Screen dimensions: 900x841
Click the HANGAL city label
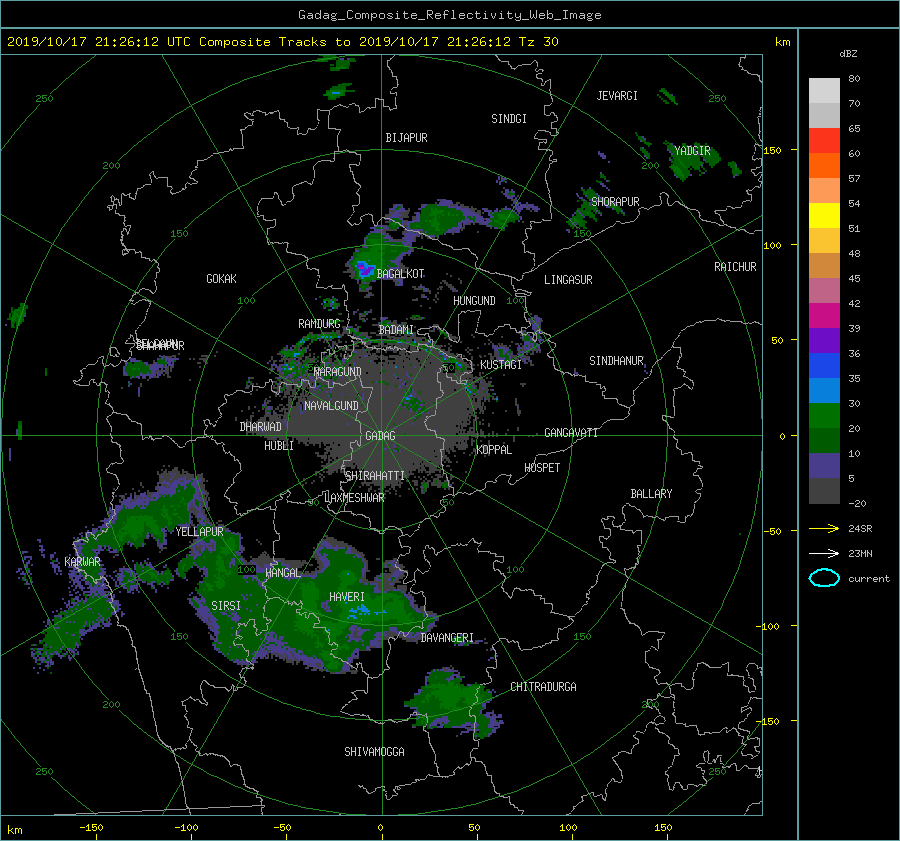[x=282, y=573]
